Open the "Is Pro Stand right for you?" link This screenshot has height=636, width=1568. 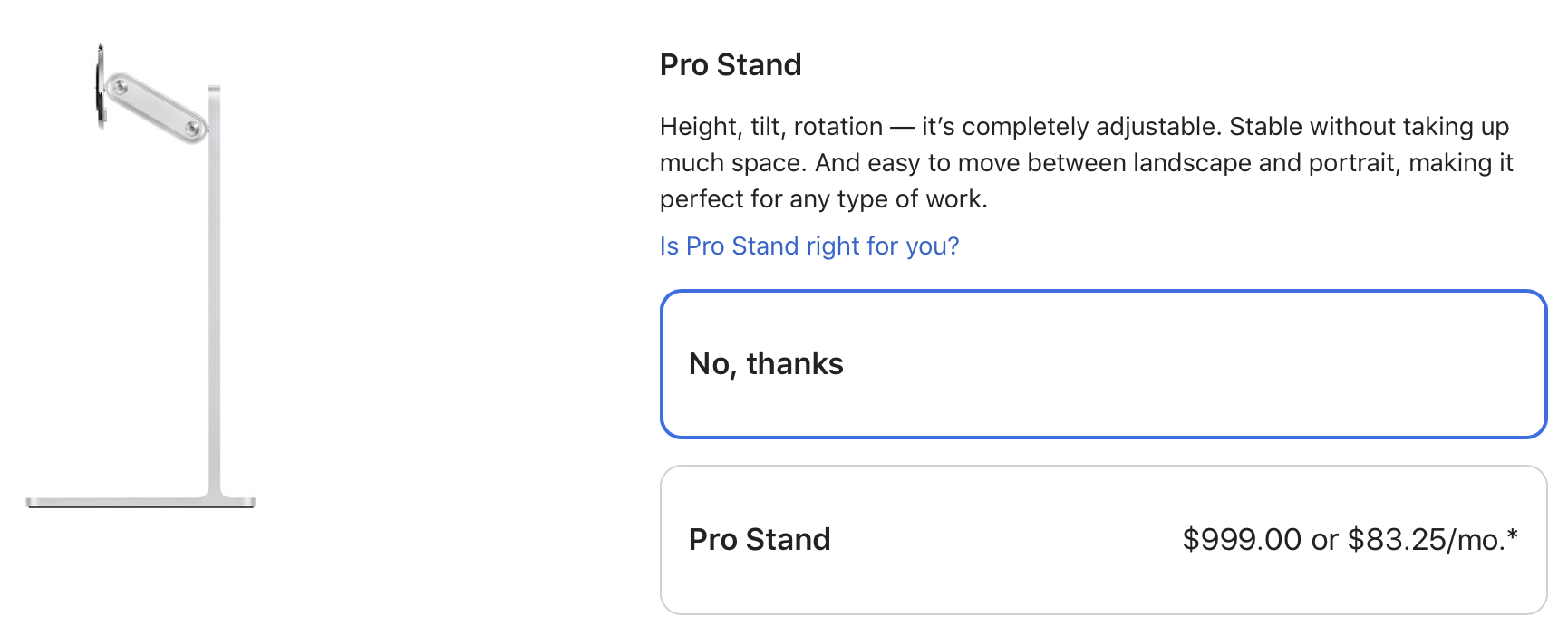point(809,246)
